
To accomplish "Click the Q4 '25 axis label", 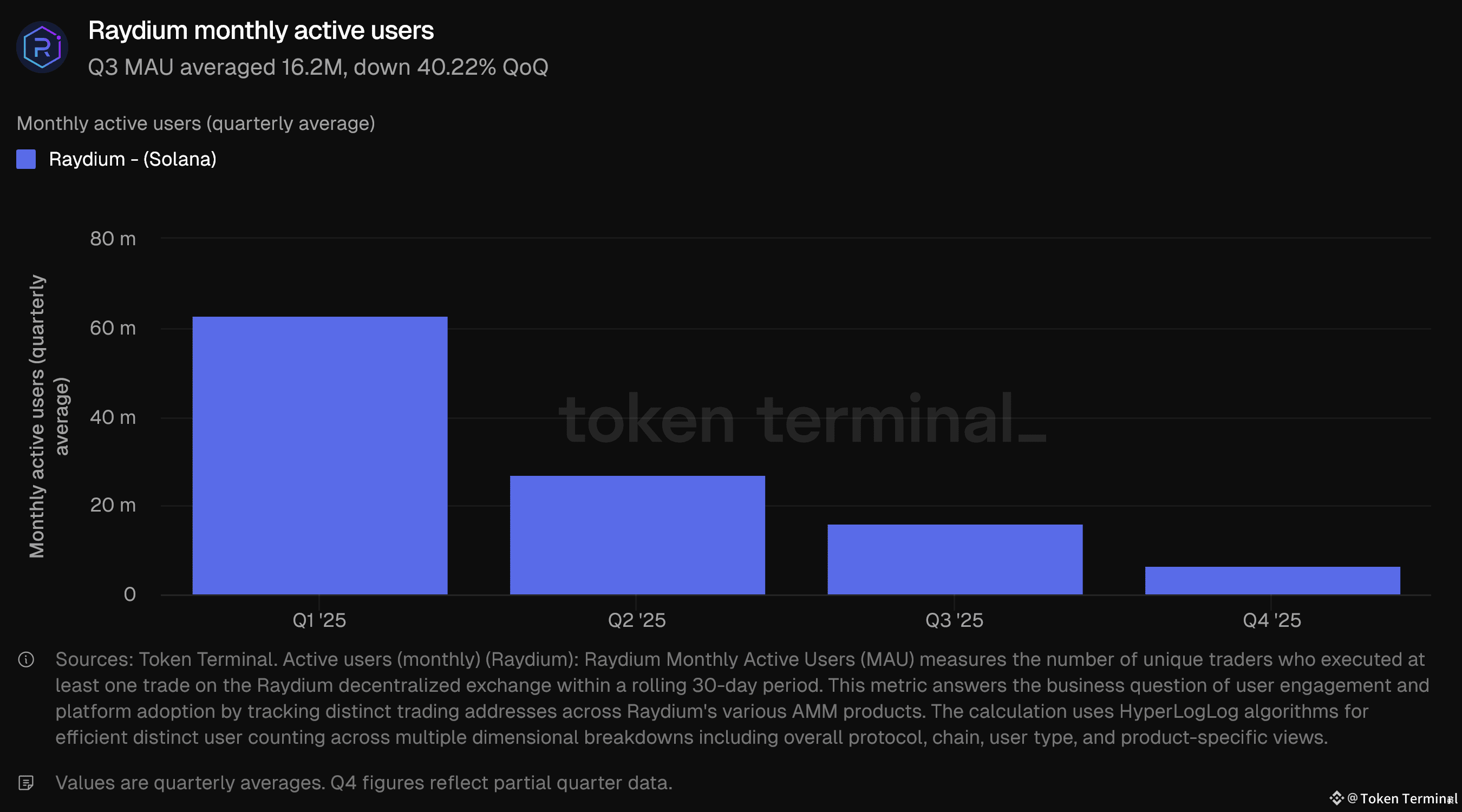I will click(1271, 620).
